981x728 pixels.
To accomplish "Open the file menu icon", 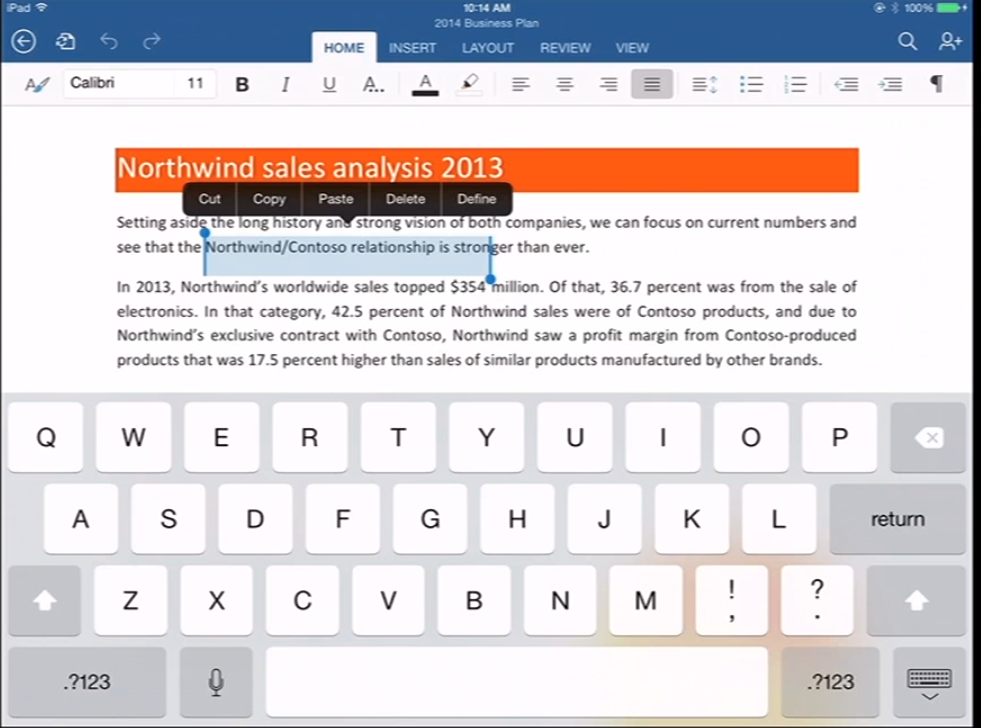I will pyautogui.click(x=66, y=41).
